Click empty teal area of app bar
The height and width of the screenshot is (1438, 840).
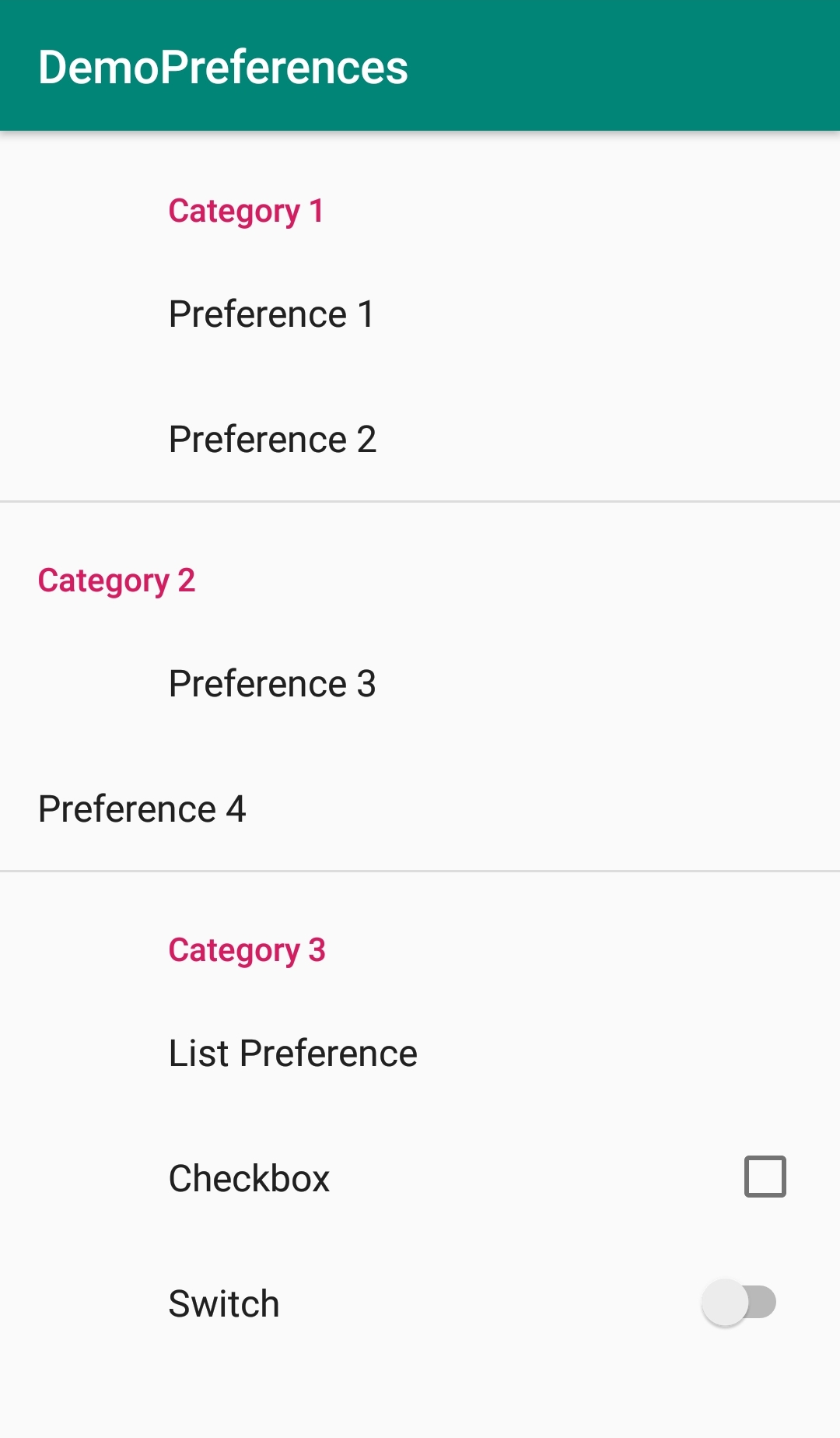(x=622, y=67)
